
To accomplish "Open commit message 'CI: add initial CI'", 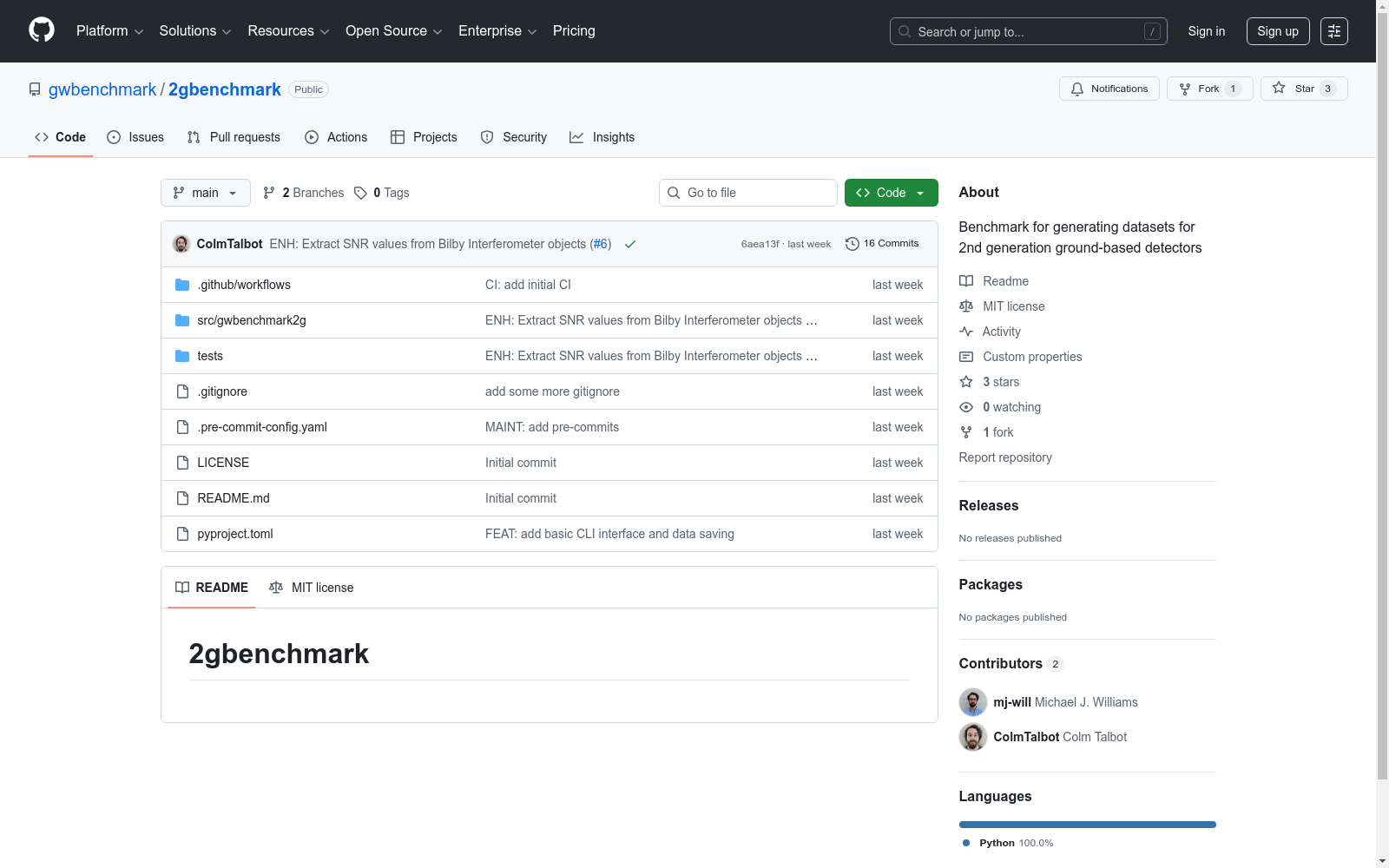I will (528, 285).
